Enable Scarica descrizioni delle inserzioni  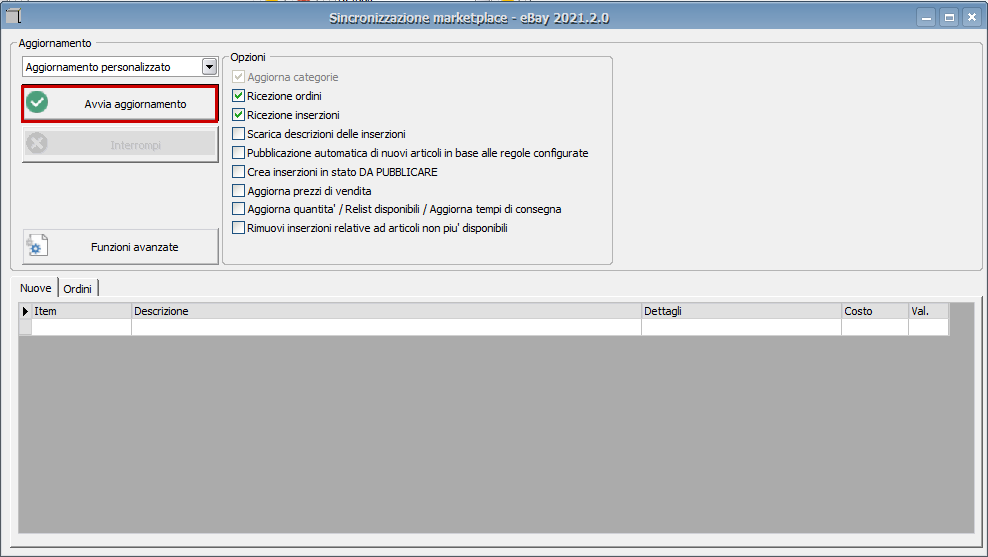coord(238,134)
